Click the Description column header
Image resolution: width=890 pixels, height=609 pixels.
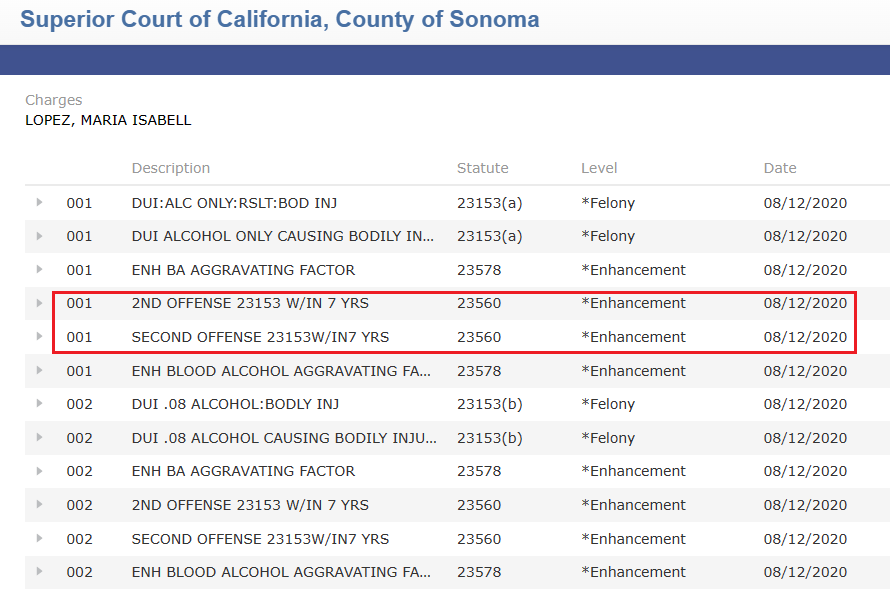(171, 168)
